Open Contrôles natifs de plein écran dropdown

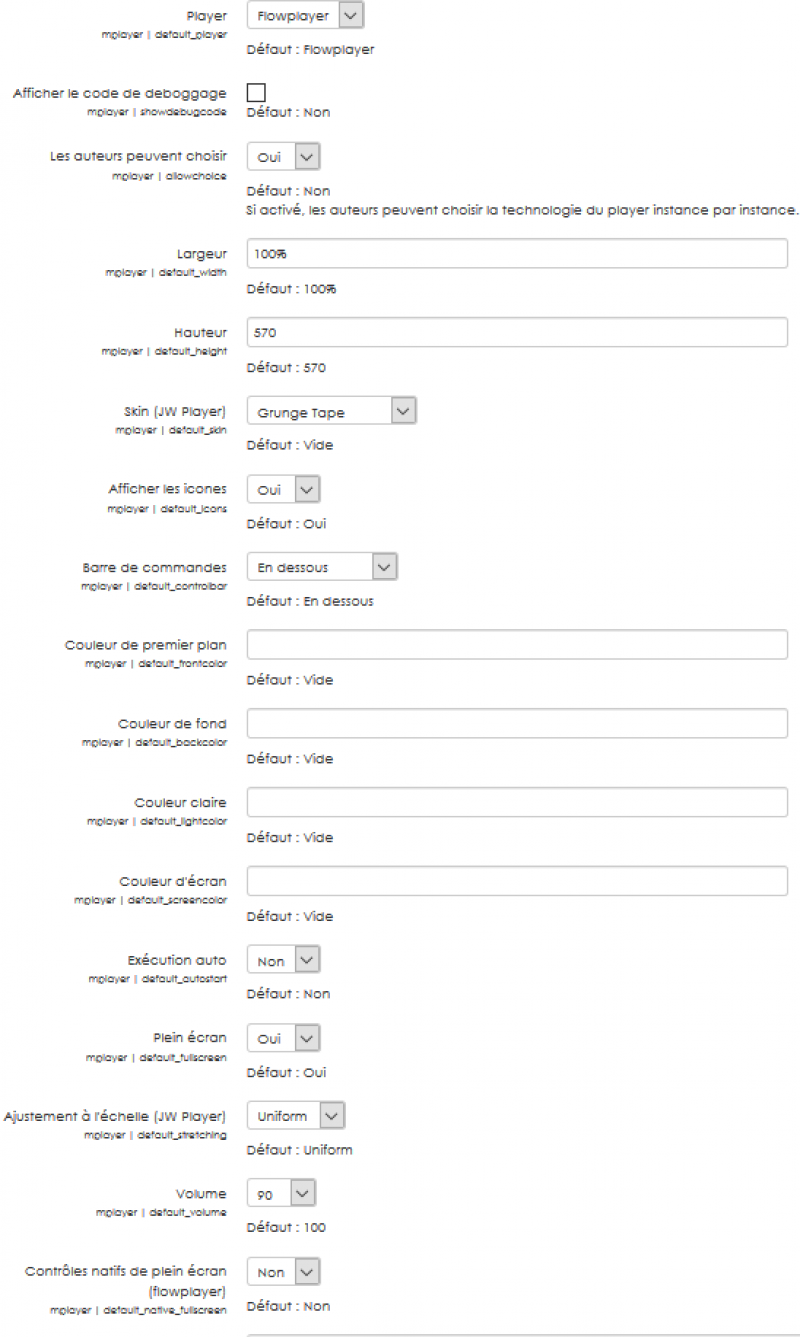[x=283, y=1272]
